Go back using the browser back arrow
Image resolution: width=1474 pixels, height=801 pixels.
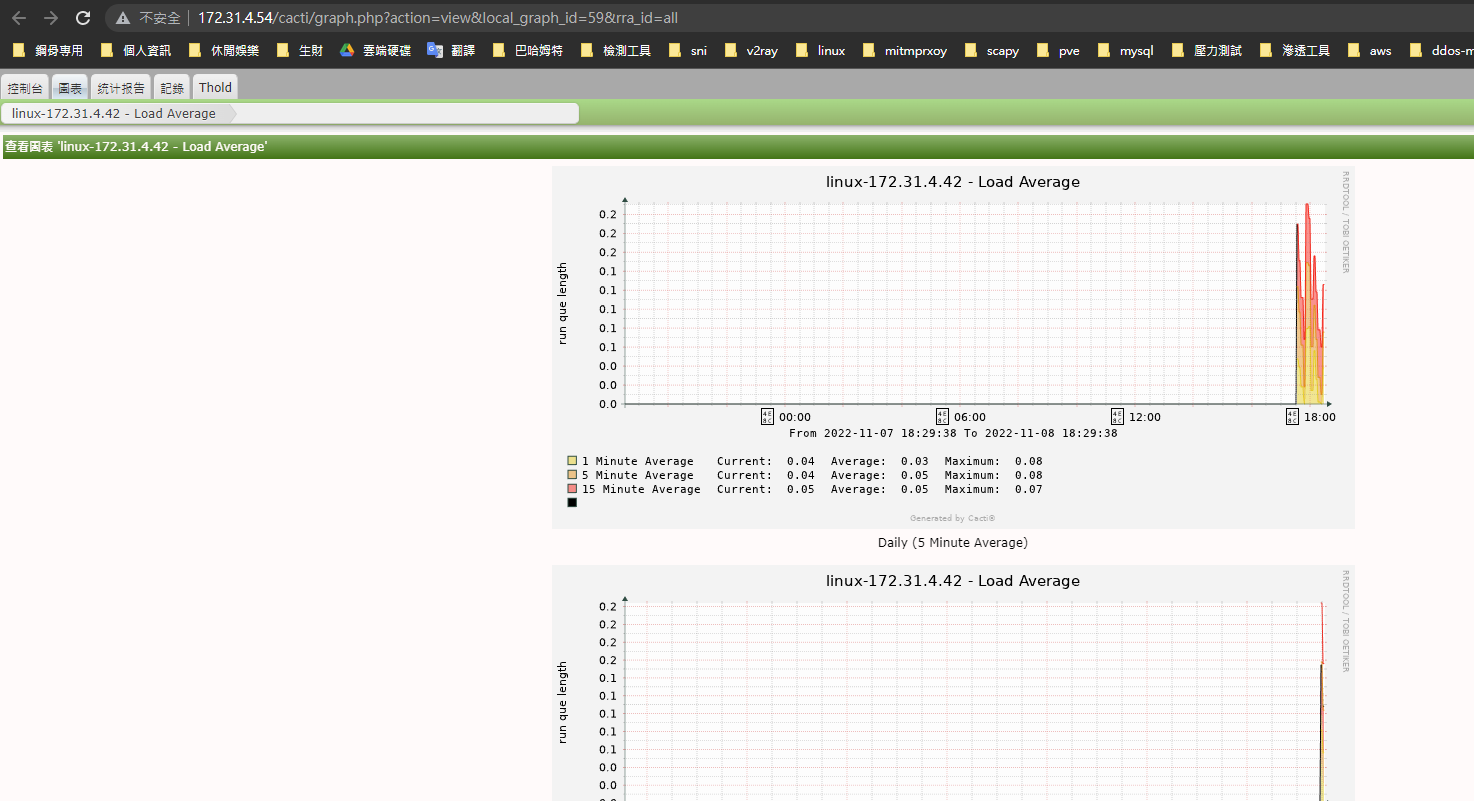pyautogui.click(x=19, y=18)
